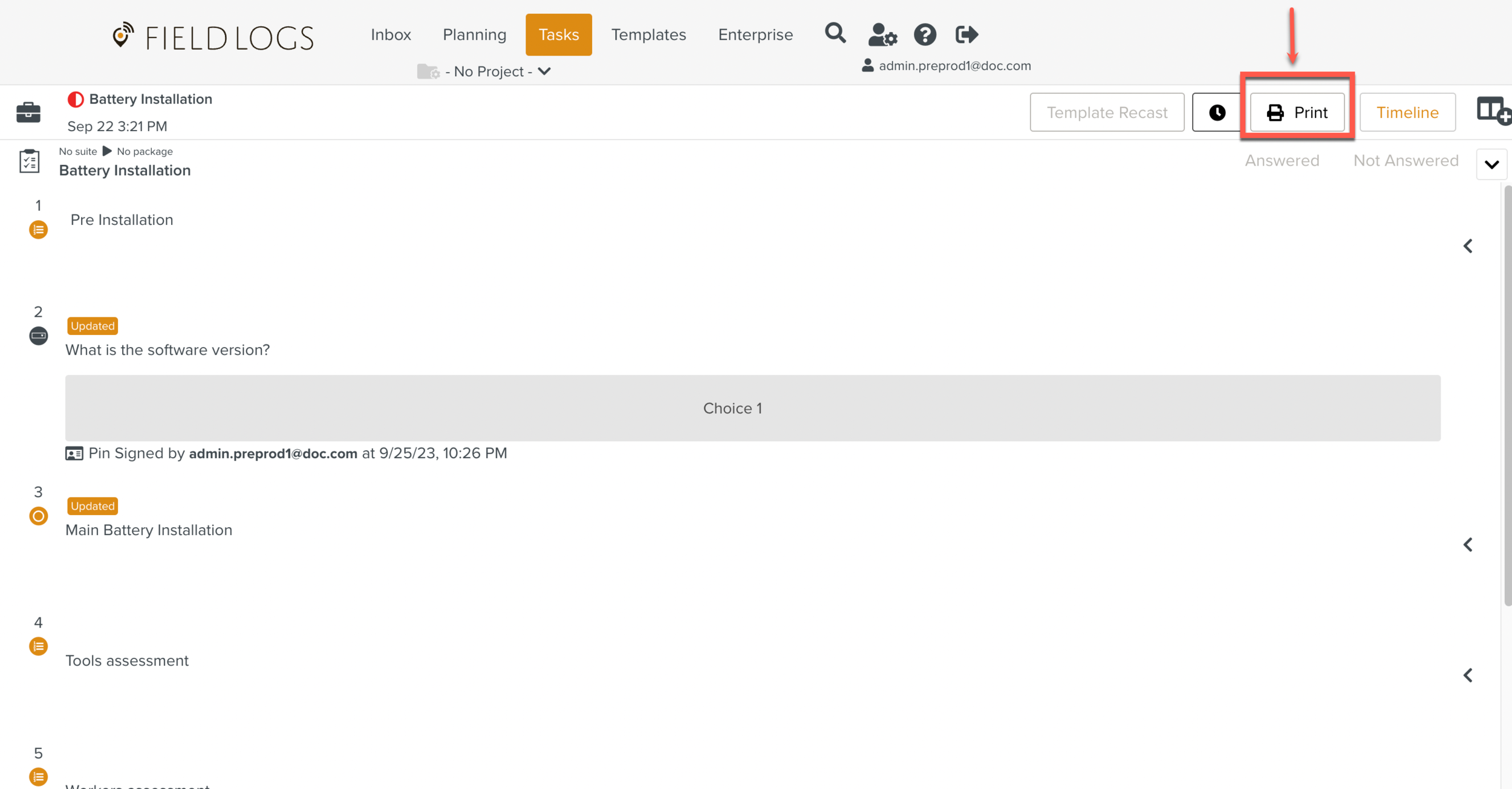
Task: Click the logout arrow icon
Action: (x=966, y=35)
